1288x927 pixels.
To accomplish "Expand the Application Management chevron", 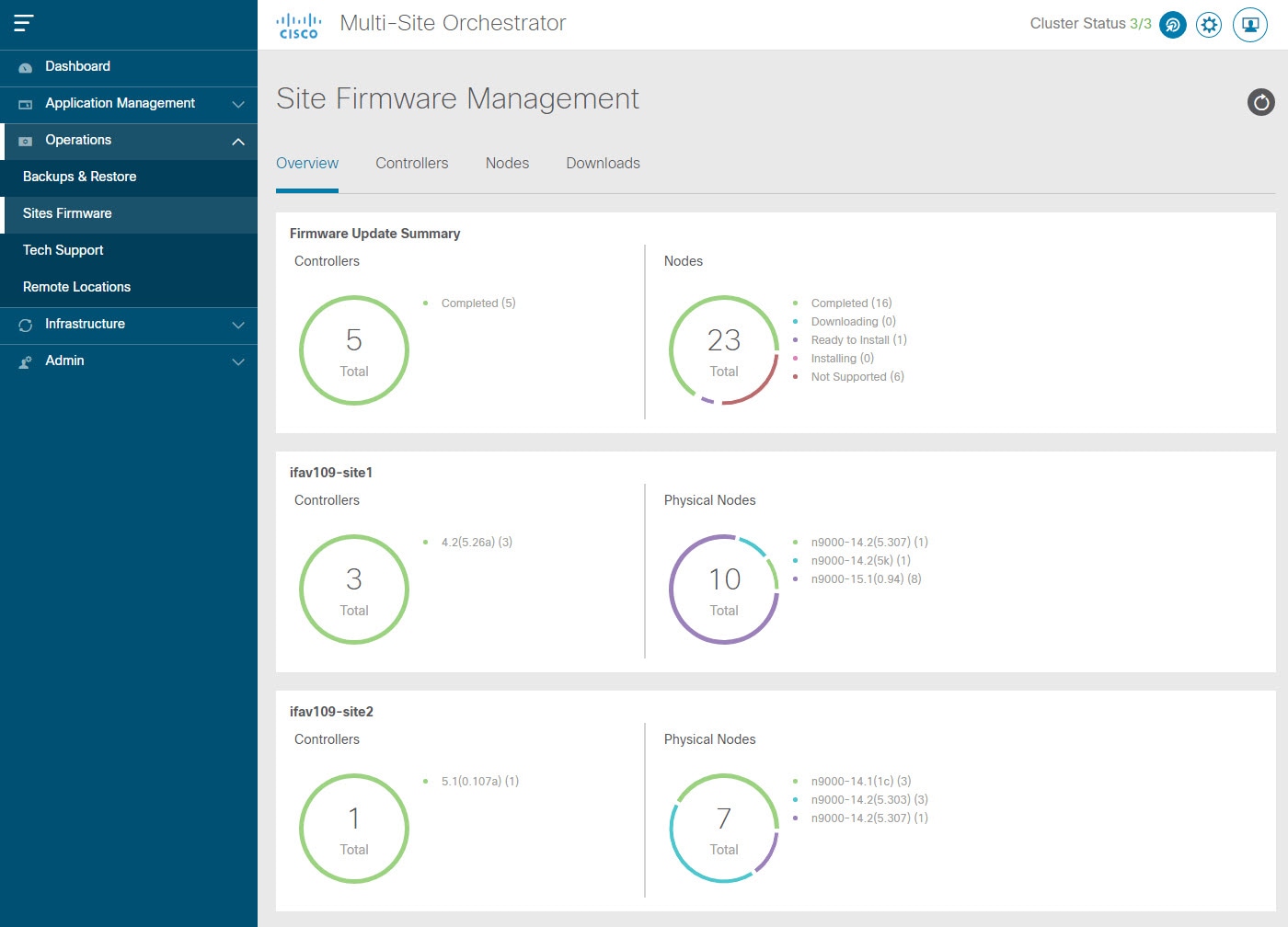I will point(238,104).
